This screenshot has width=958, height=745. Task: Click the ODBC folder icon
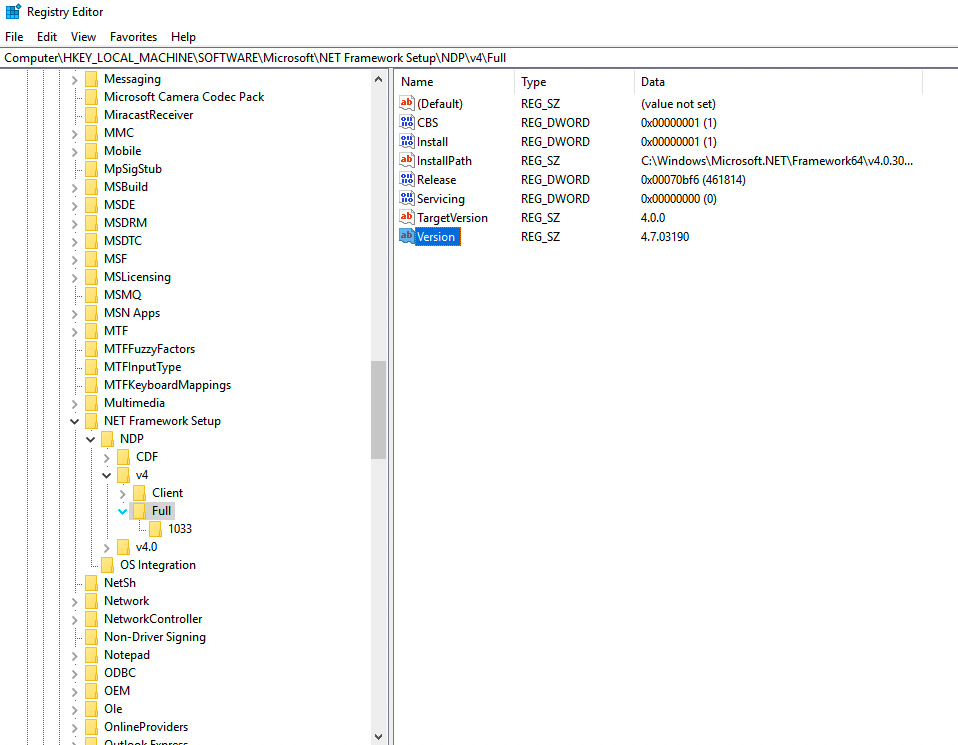(92, 673)
